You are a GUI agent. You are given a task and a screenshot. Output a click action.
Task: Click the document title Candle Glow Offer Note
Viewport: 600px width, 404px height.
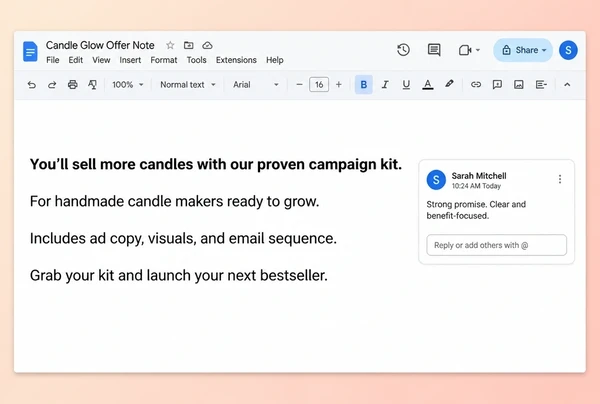pyautogui.click(x=100, y=45)
